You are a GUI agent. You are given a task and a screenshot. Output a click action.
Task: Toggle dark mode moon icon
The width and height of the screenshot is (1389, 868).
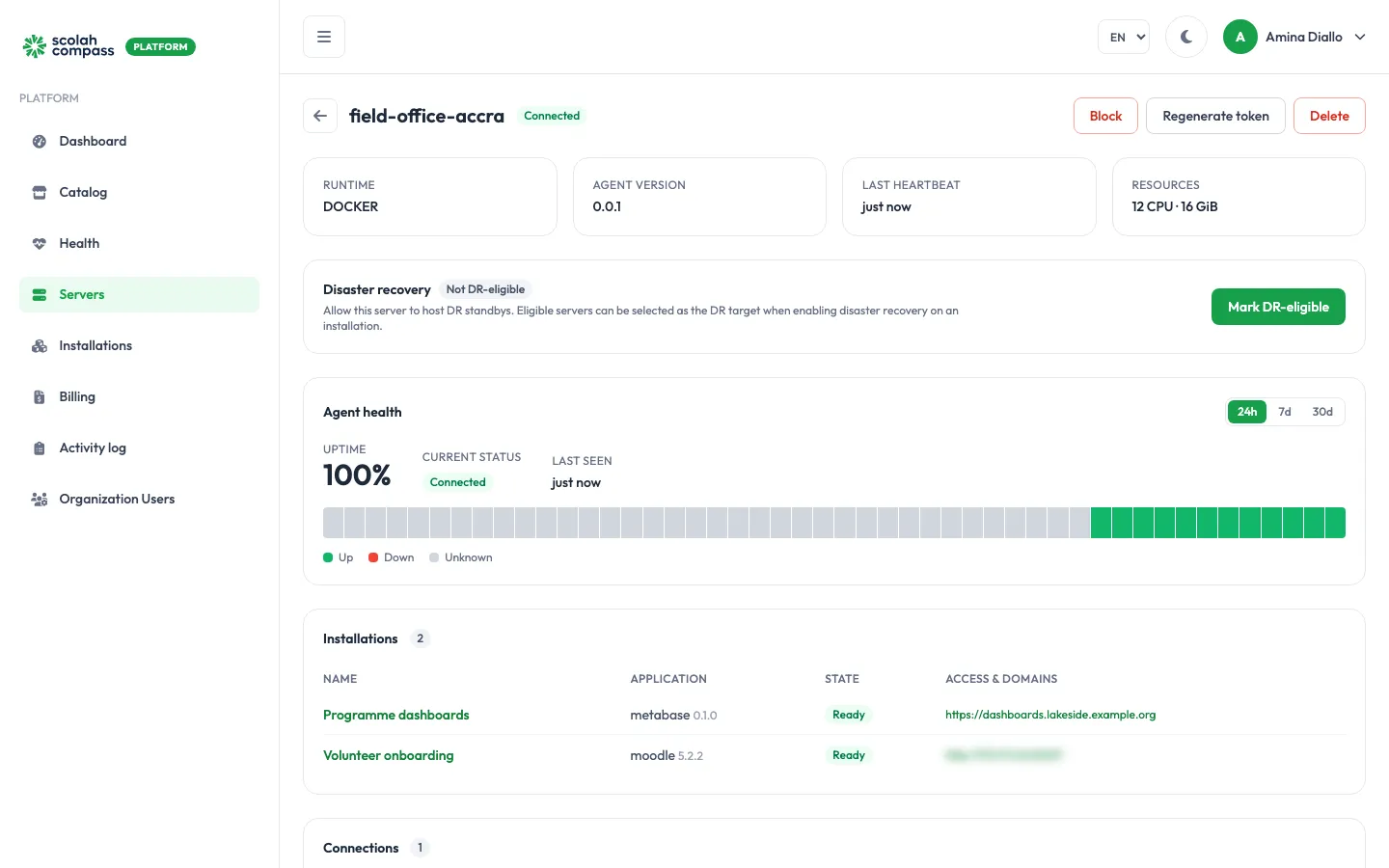coord(1186,37)
